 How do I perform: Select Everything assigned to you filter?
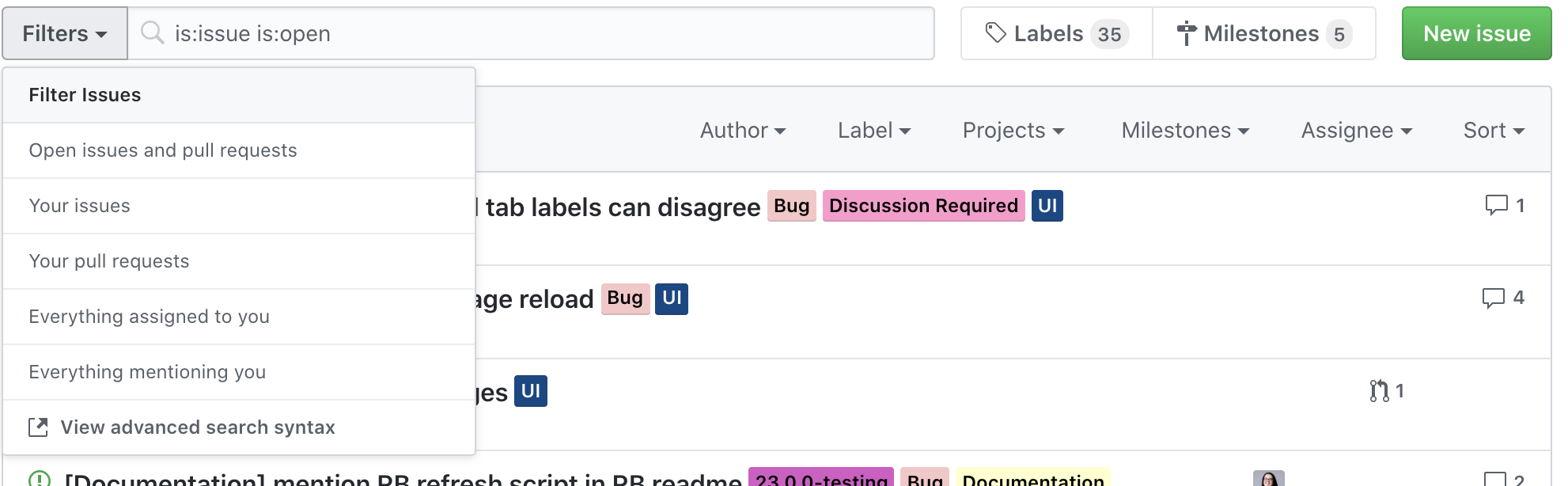[239, 317]
